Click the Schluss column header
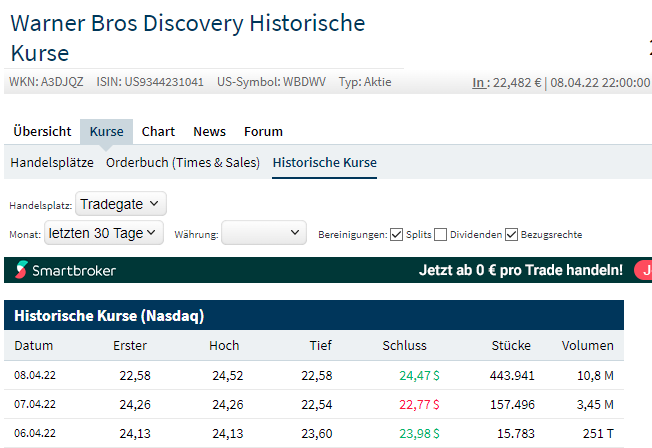This screenshot has height=448, width=652. 405,345
